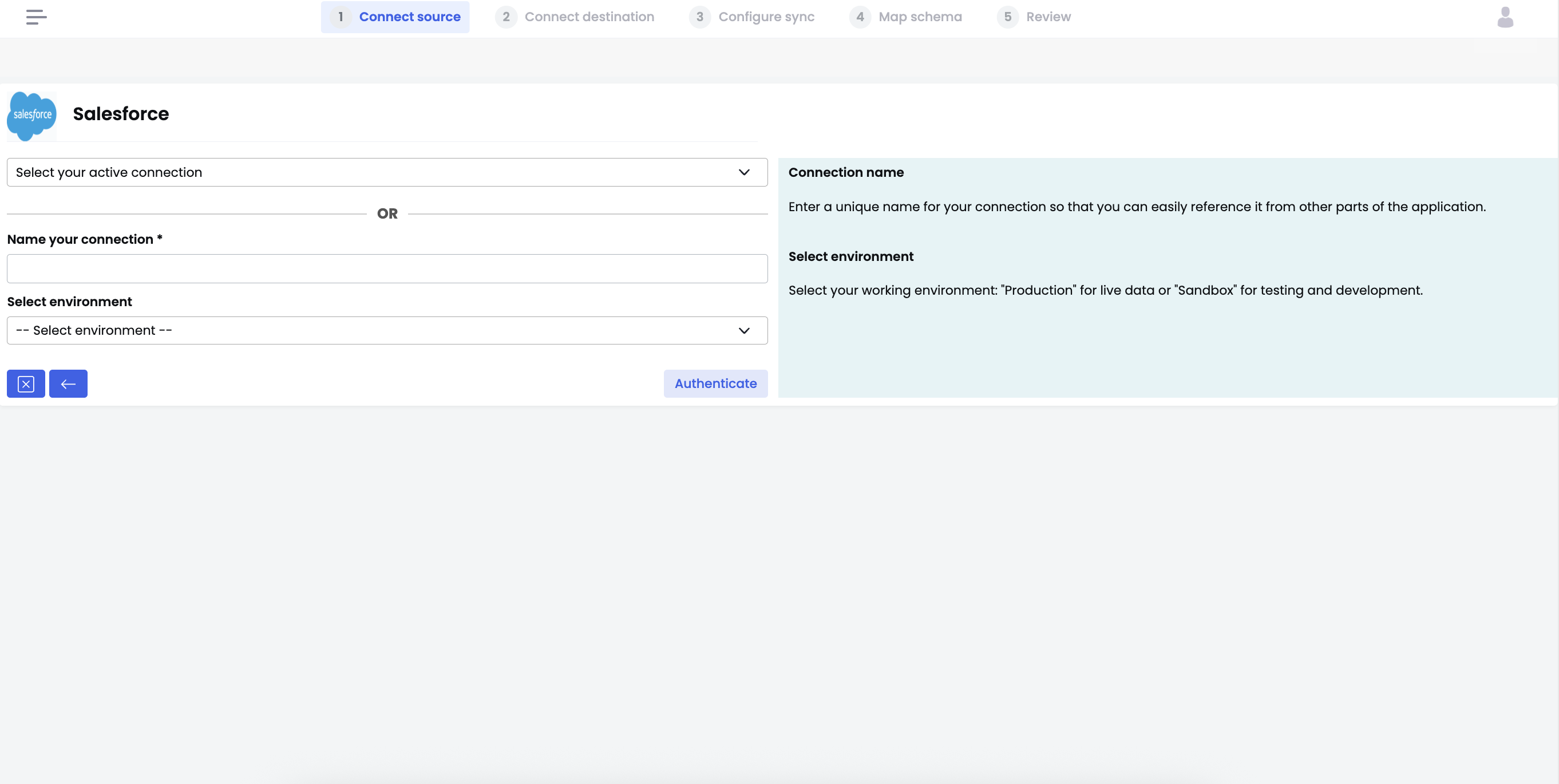Expand the Select your active connection dropdown

pyautogui.click(x=387, y=172)
